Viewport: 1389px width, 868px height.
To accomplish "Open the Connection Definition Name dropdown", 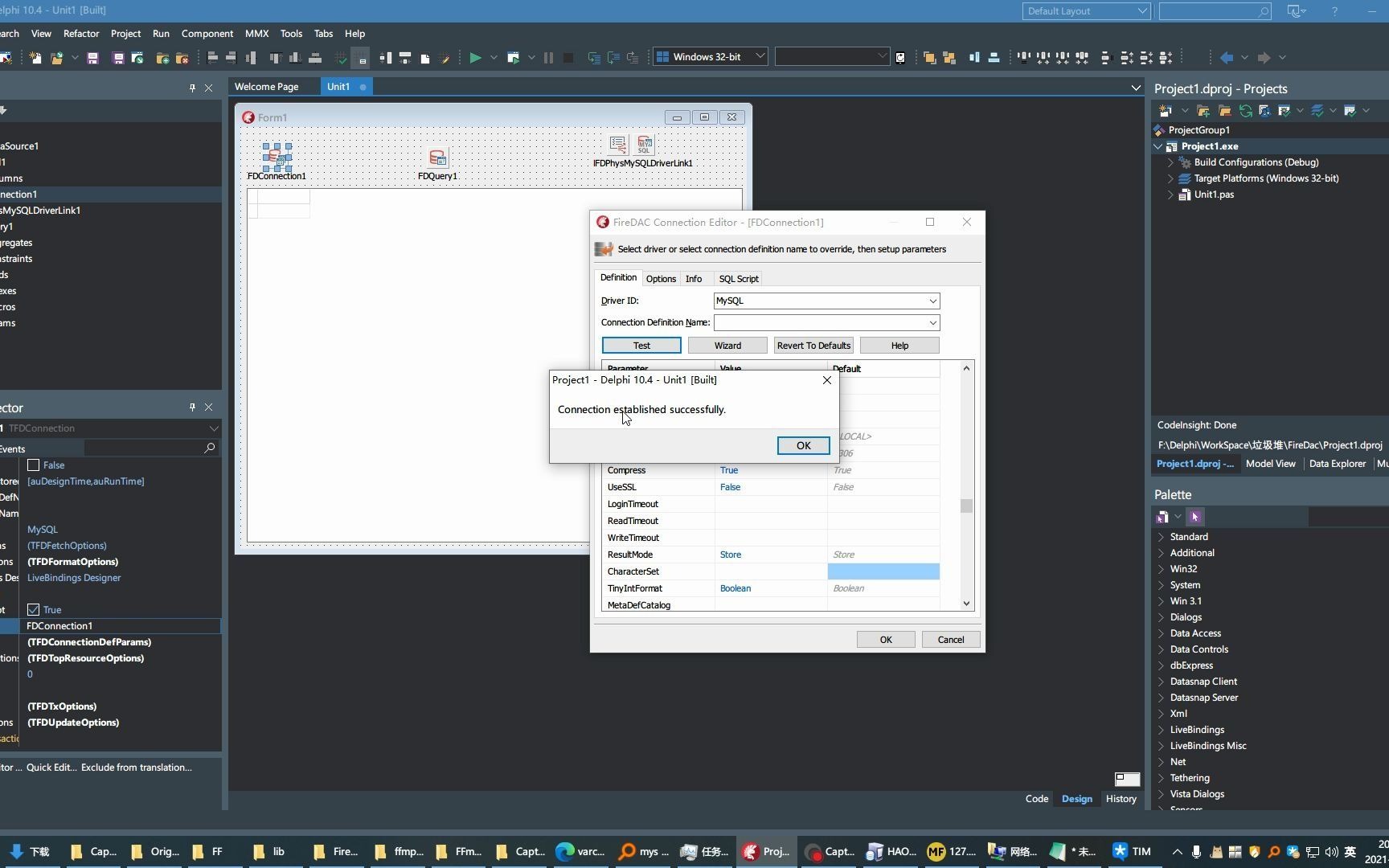I will (x=932, y=323).
